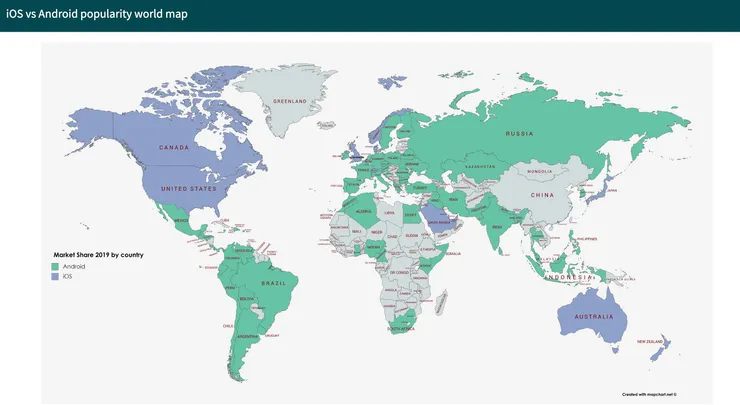Image resolution: width=740 pixels, height=405 pixels.
Task: Click the China label
Action: [542, 195]
